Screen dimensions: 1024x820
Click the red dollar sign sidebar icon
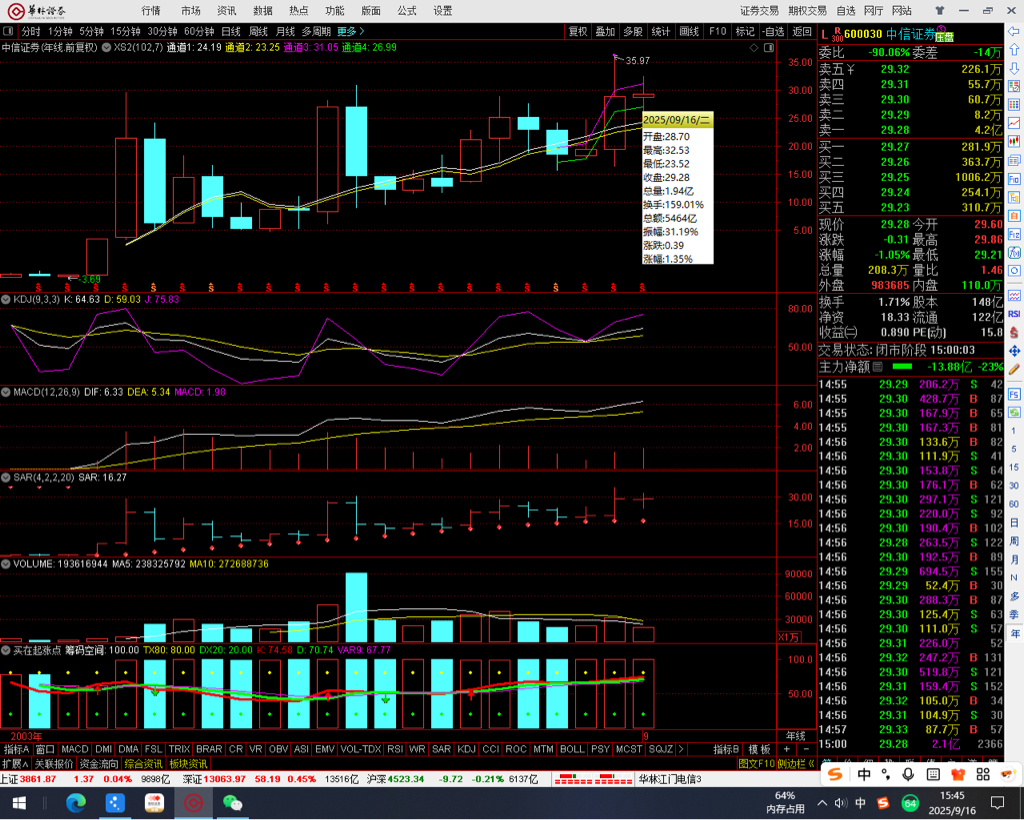pyautogui.click(x=1014, y=332)
